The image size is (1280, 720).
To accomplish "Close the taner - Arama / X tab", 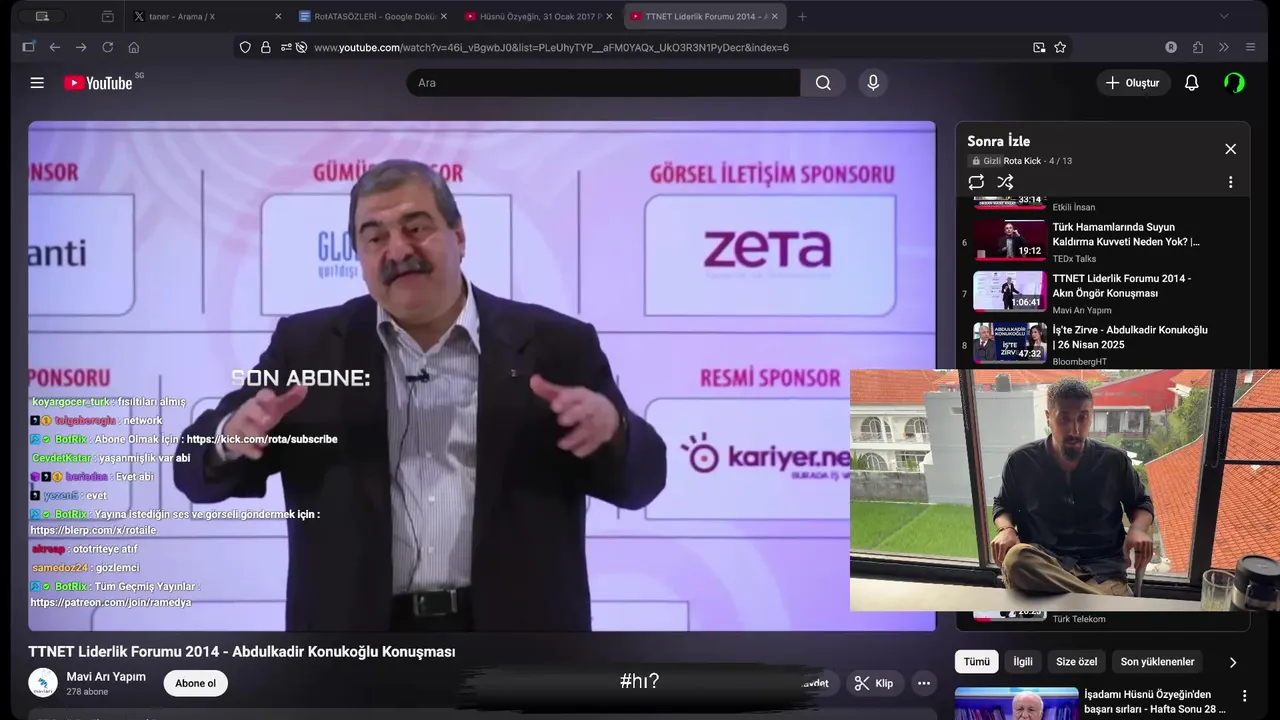I will (x=278, y=16).
